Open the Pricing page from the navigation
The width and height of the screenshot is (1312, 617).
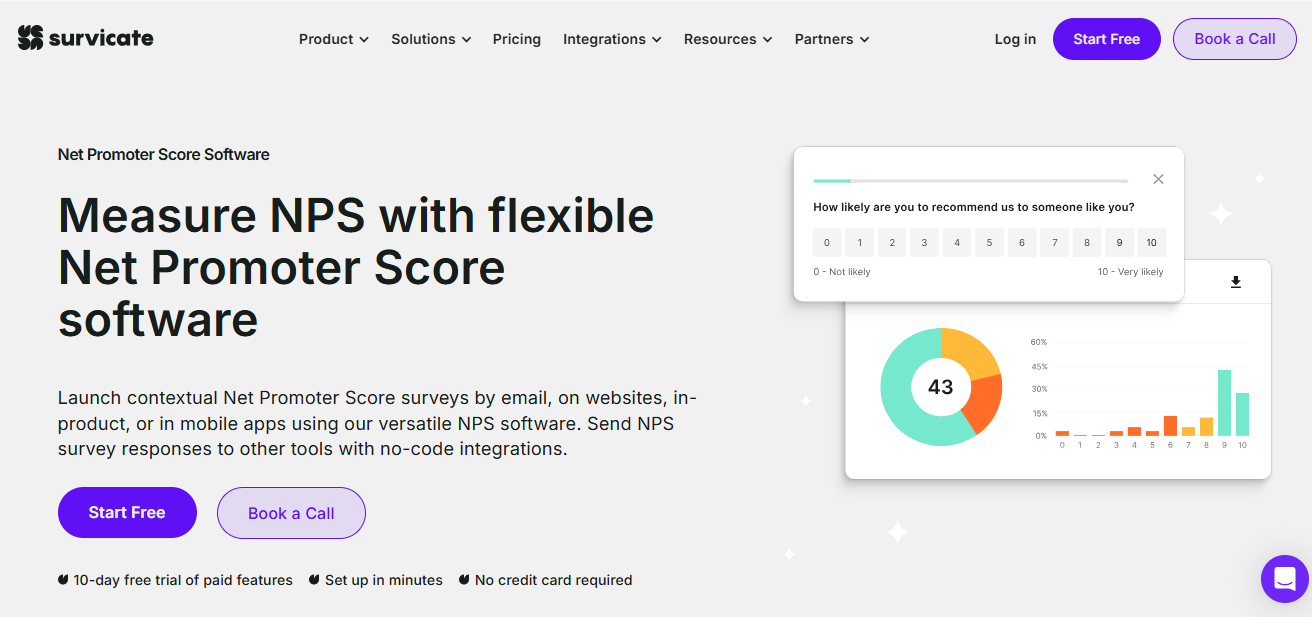516,39
